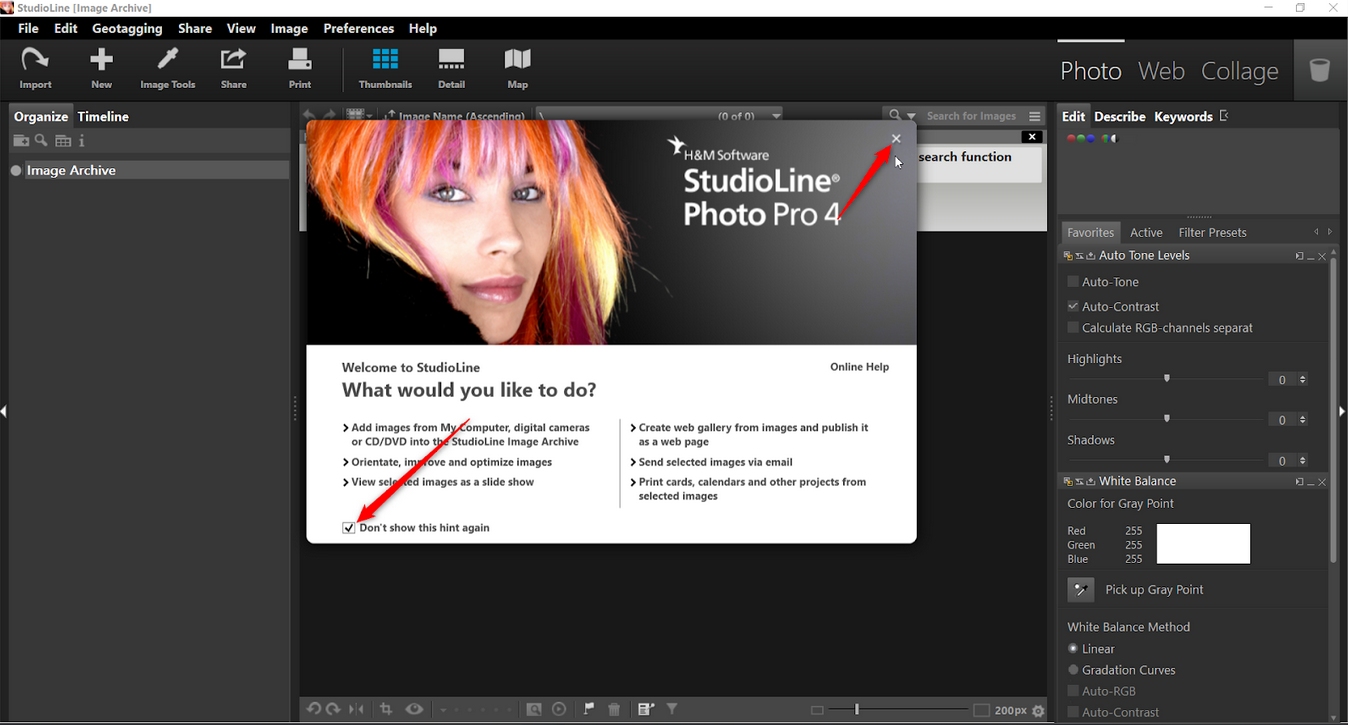Select the Linear white balance method

click(x=1073, y=648)
